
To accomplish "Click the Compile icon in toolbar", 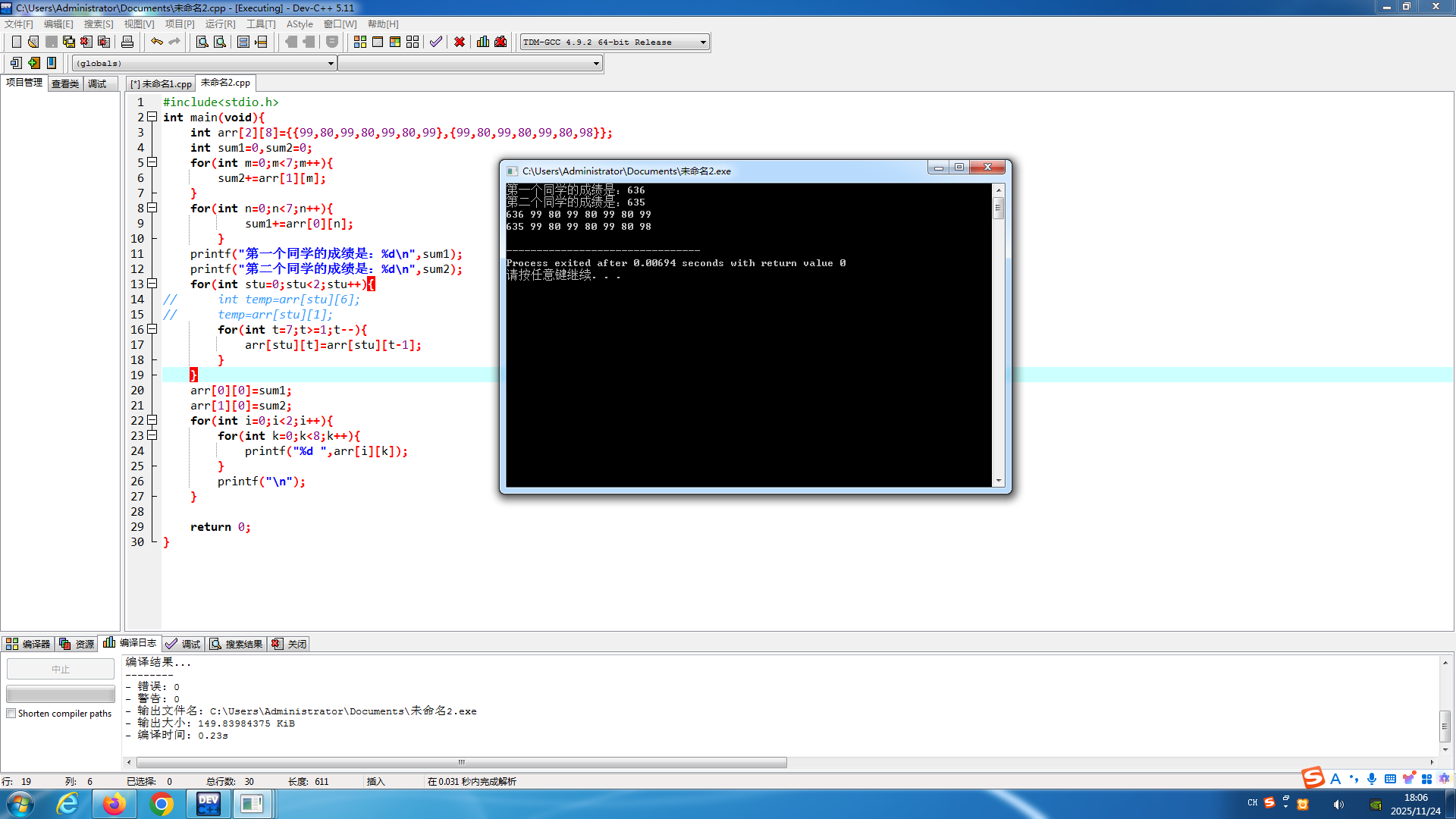I will click(x=359, y=42).
